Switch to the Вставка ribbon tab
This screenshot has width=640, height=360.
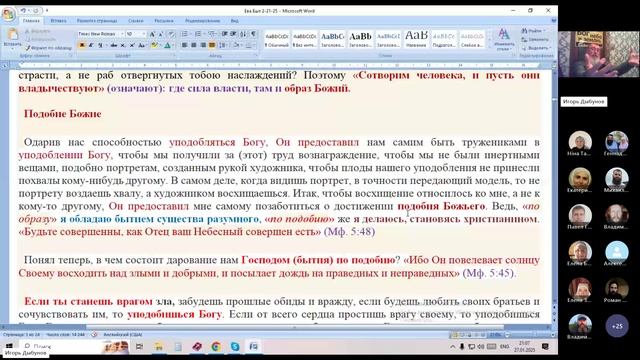coord(58,20)
